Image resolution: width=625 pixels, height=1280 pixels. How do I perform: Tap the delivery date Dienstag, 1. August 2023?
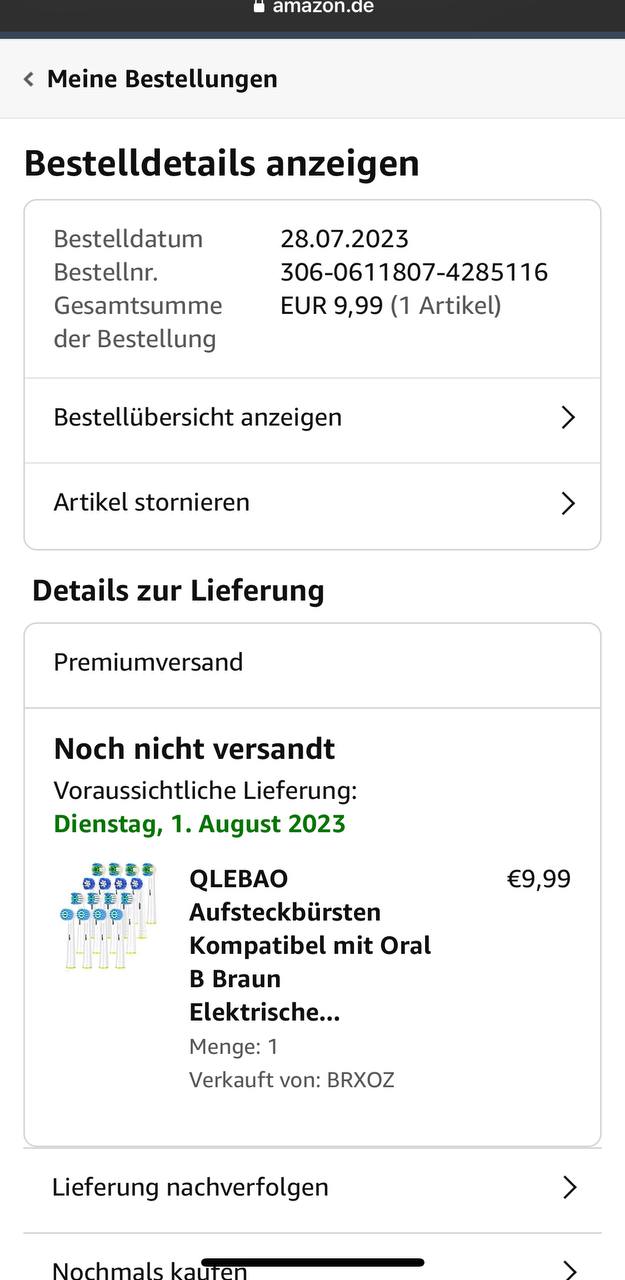click(x=200, y=824)
